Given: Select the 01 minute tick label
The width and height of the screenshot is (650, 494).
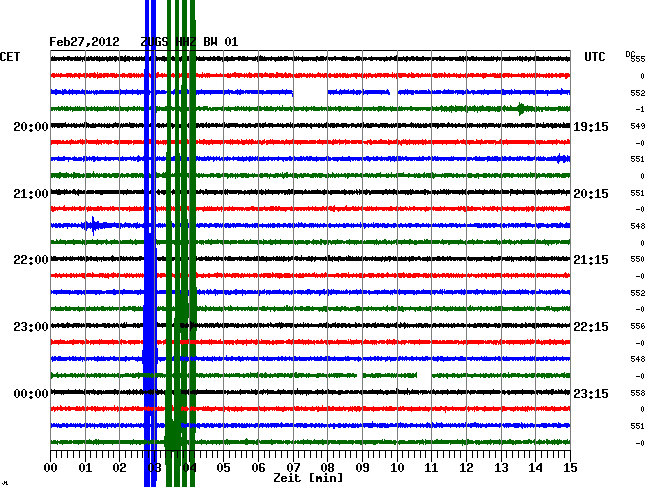Looking at the screenshot, I should [85, 468].
